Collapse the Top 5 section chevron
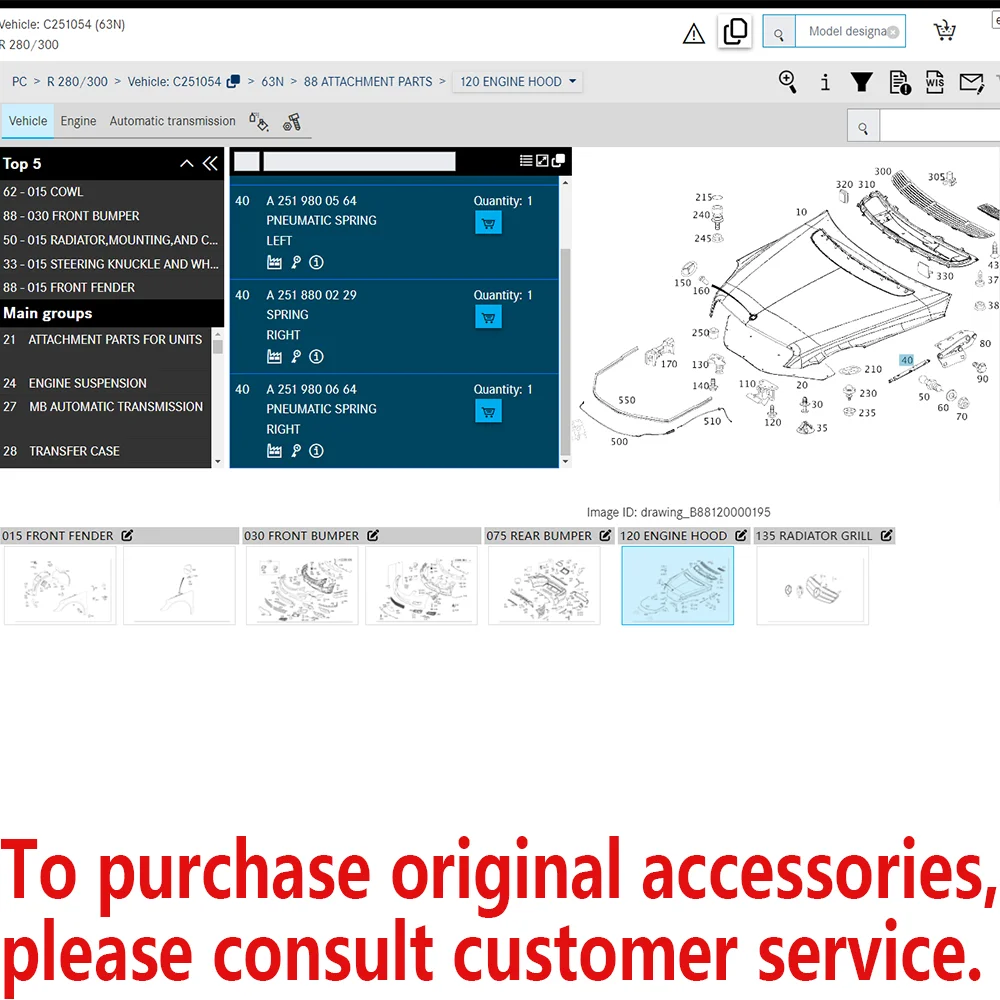This screenshot has height=1000, width=1000. 187,163
